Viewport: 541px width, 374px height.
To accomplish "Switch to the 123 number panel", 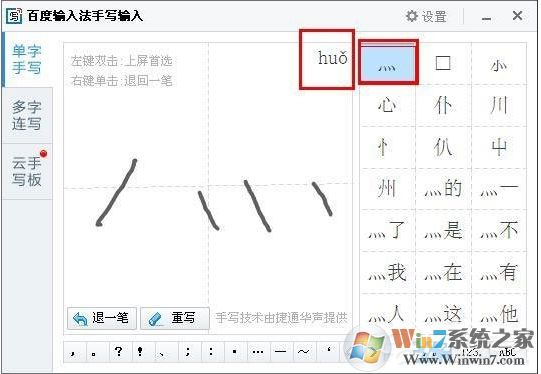I will pos(470,352).
